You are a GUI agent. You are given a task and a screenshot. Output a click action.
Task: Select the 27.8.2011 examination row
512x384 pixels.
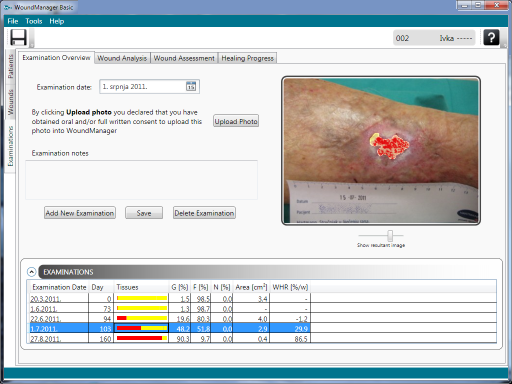(263, 339)
